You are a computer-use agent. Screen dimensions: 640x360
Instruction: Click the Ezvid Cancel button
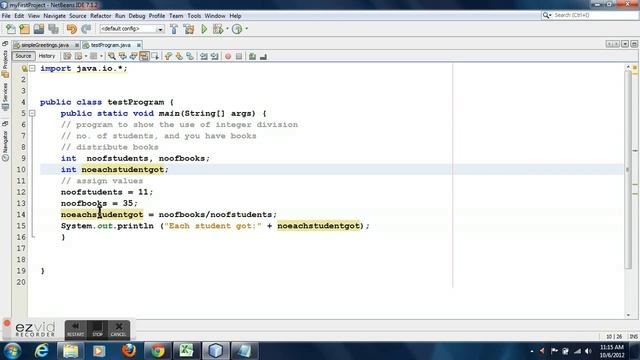(x=119, y=329)
